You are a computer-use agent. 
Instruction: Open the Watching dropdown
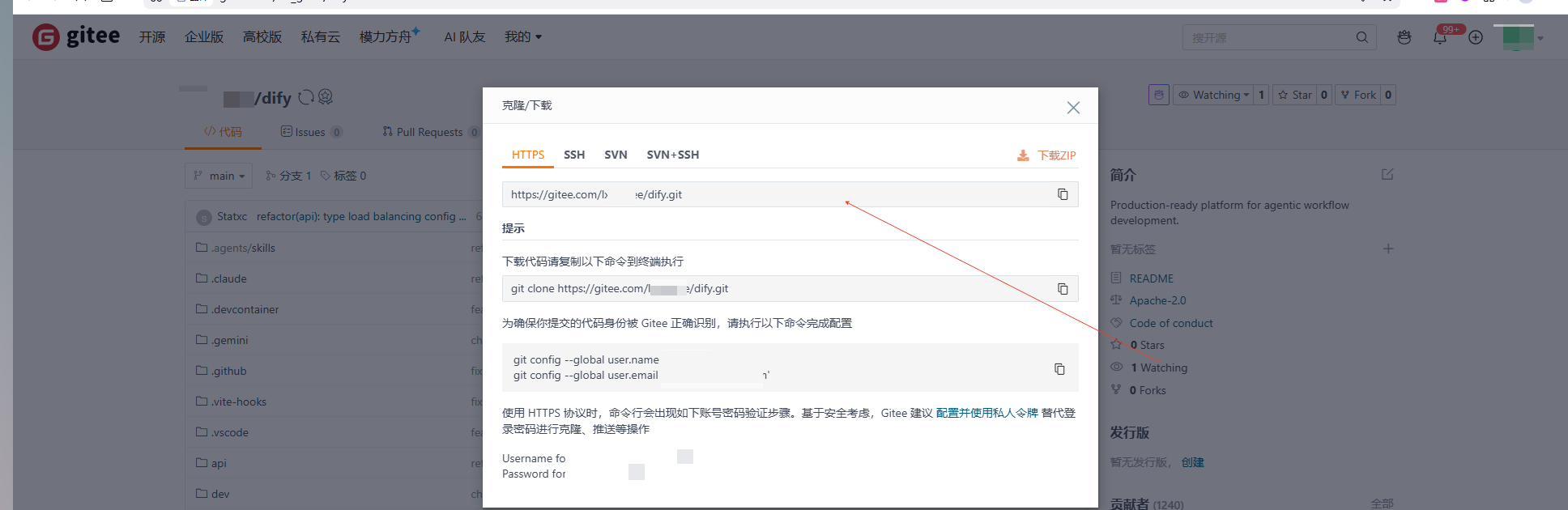(1213, 95)
